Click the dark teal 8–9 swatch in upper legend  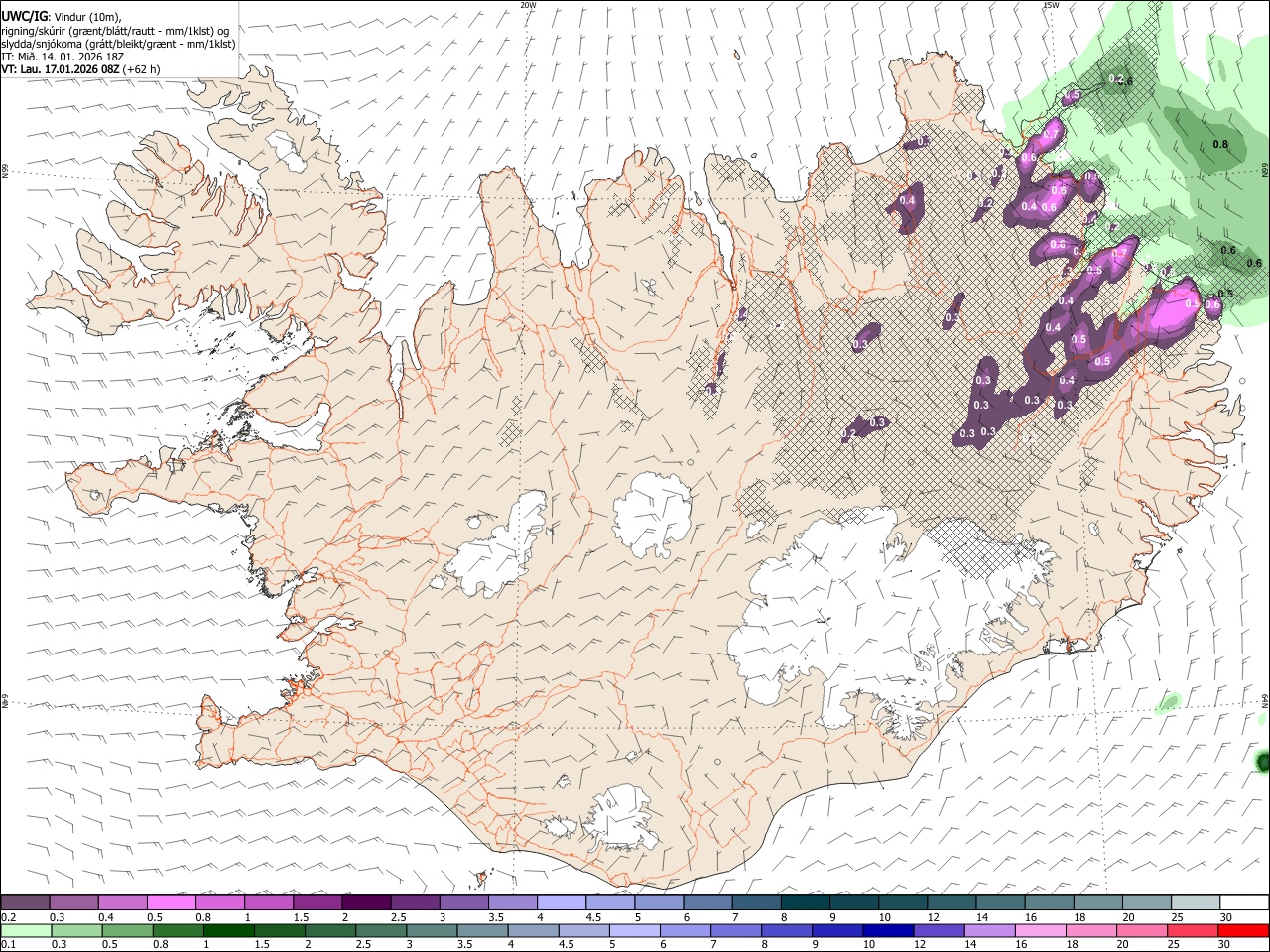pyautogui.click(x=806, y=902)
